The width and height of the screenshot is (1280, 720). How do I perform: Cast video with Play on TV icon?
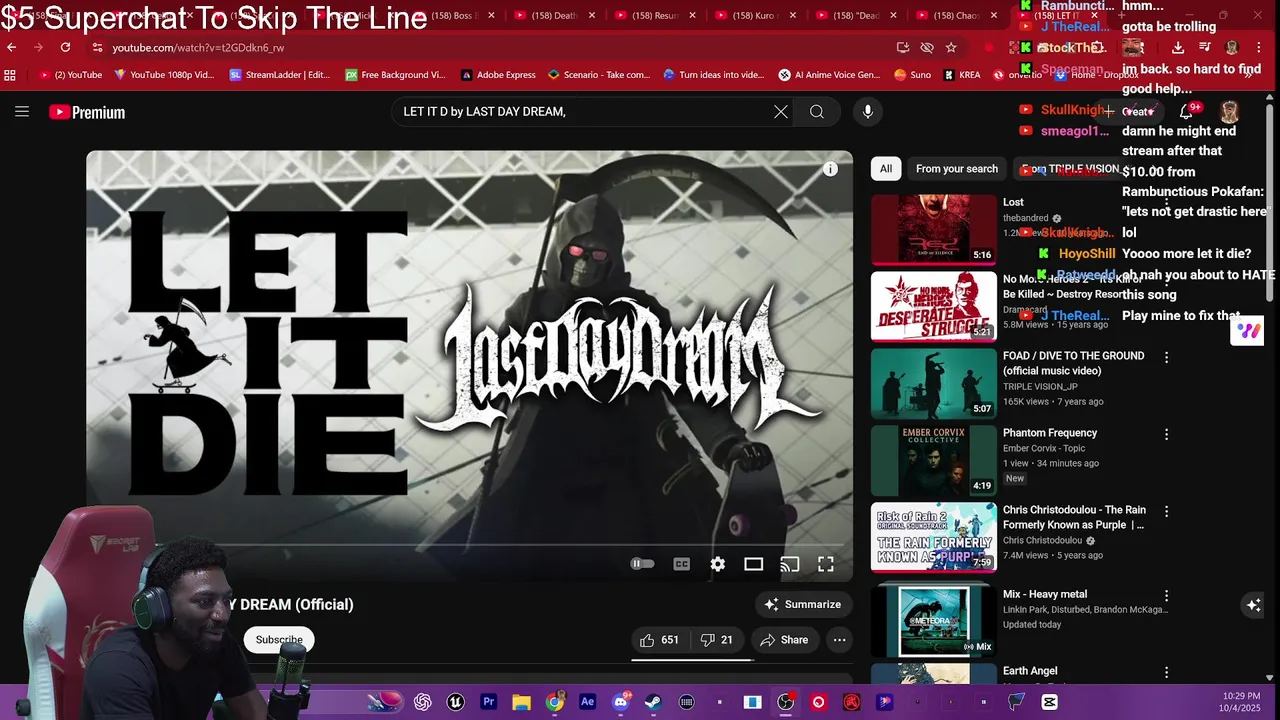(790, 564)
